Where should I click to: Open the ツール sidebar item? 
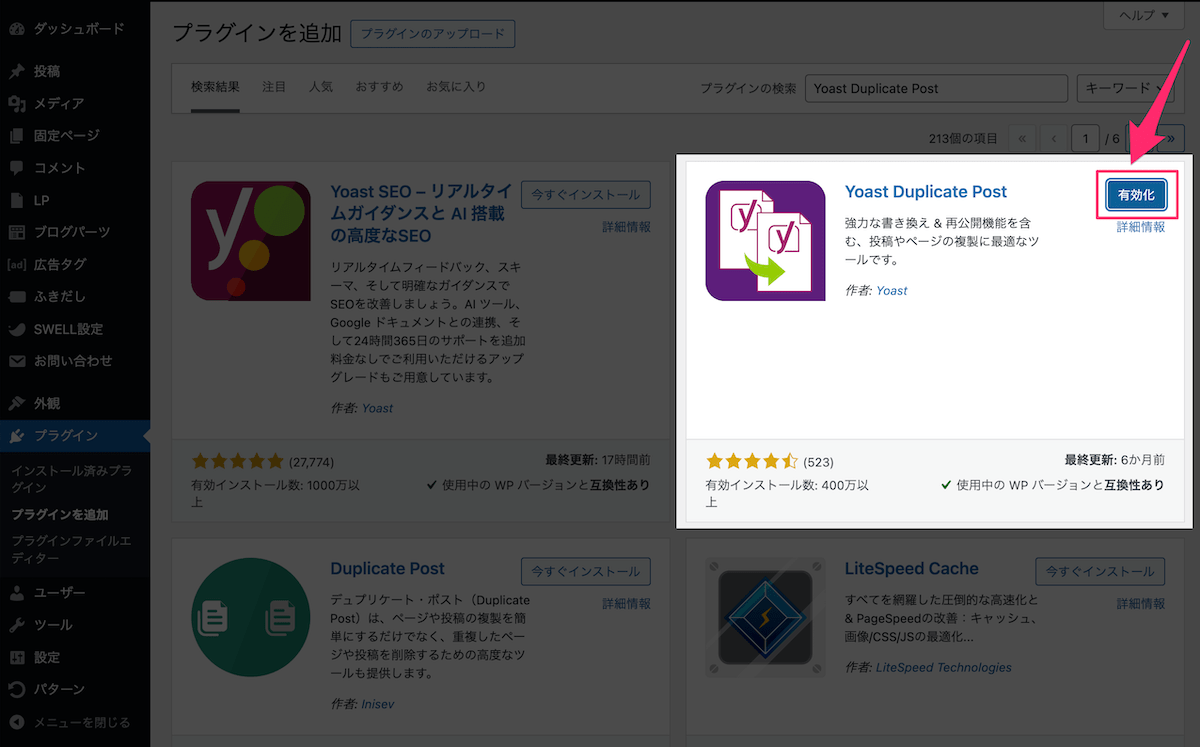53,624
